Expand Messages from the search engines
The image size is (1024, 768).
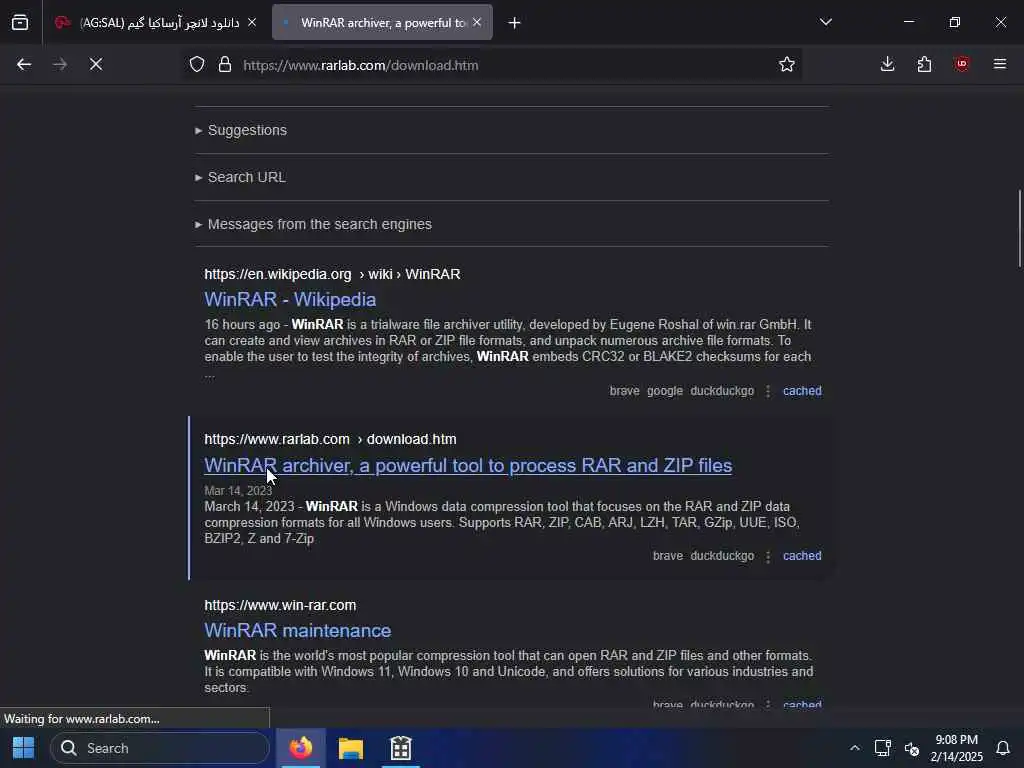(x=313, y=224)
